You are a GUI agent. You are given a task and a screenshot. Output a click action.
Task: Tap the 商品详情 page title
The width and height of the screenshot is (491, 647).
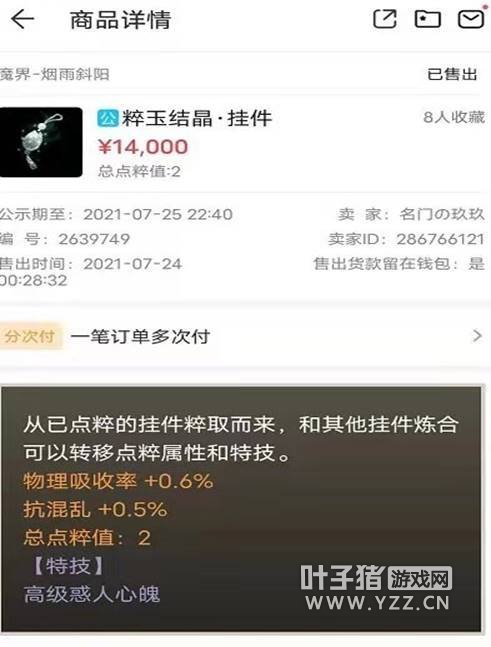pos(120,20)
